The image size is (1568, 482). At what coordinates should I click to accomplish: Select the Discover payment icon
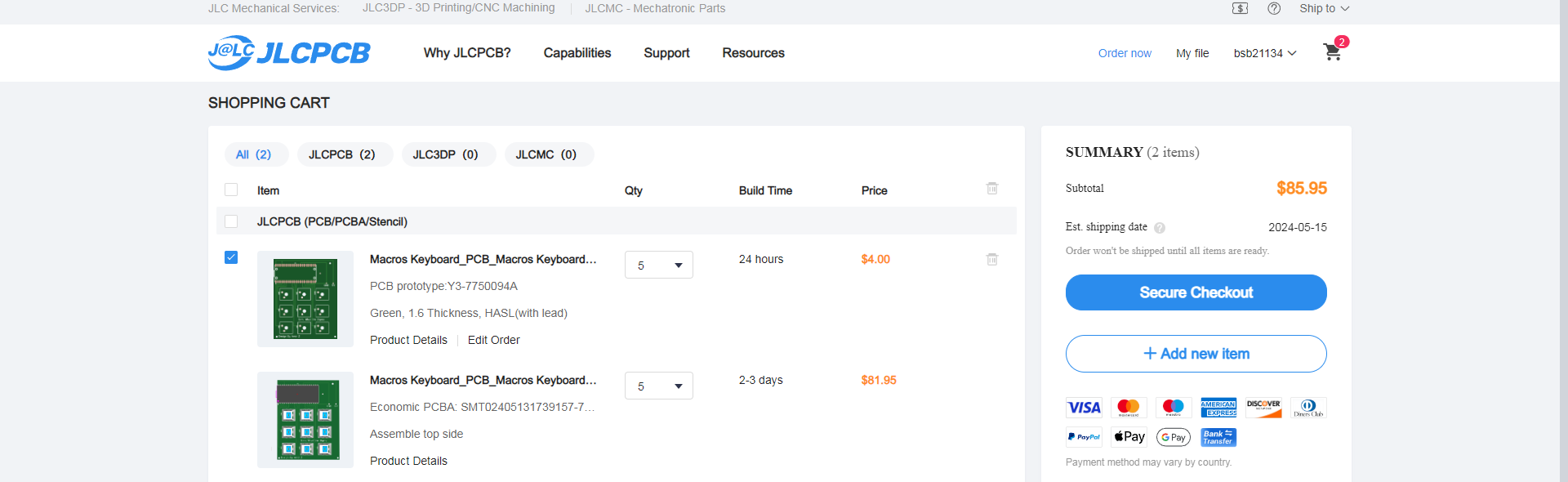(x=1263, y=408)
